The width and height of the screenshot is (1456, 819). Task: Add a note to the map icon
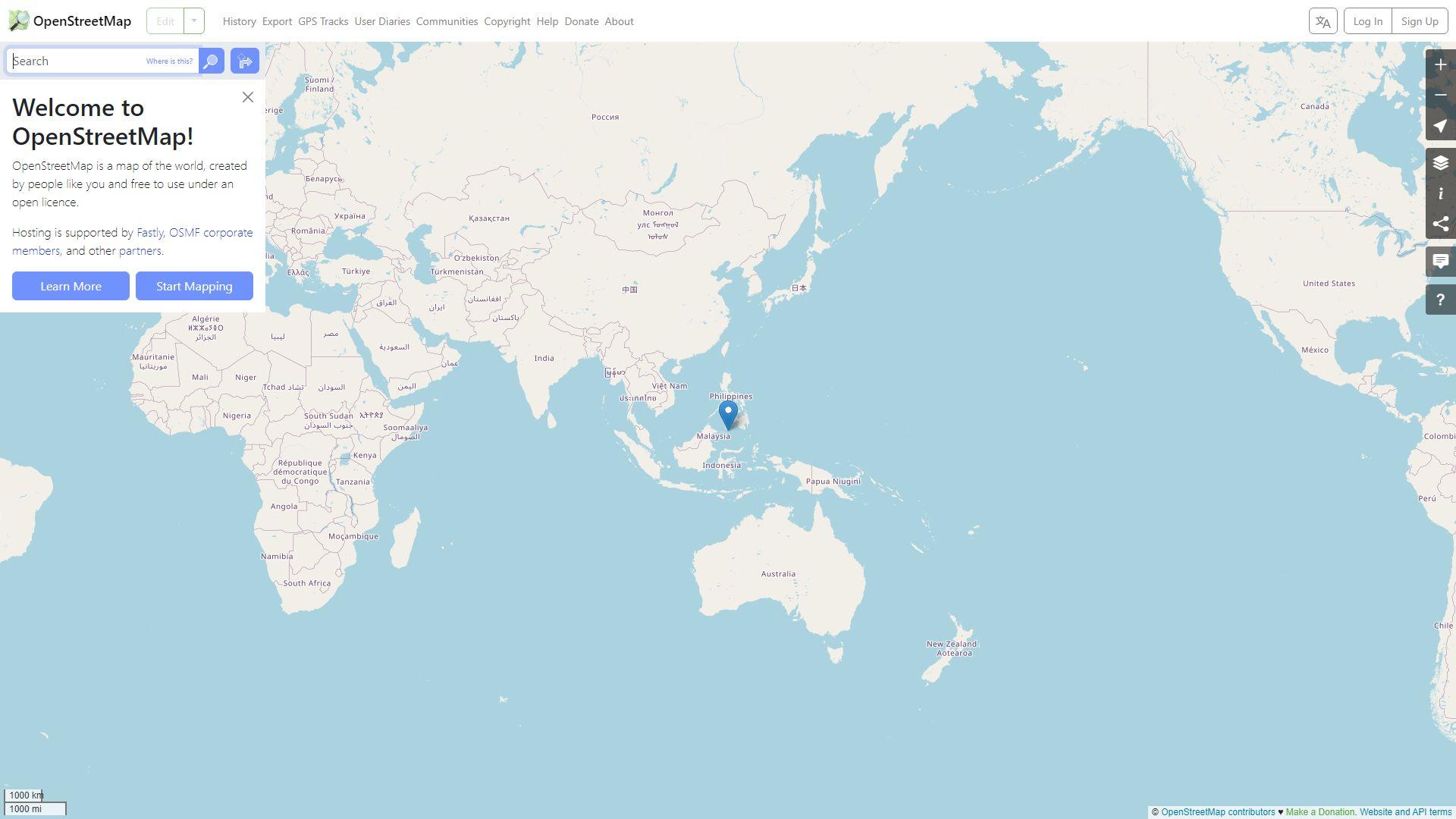click(1440, 262)
